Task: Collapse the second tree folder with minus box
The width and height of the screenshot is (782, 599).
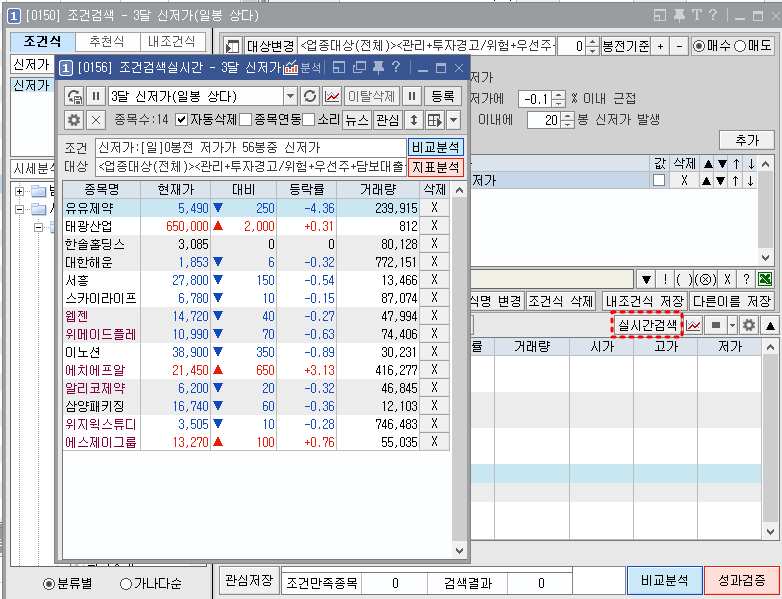Action: coord(19,209)
